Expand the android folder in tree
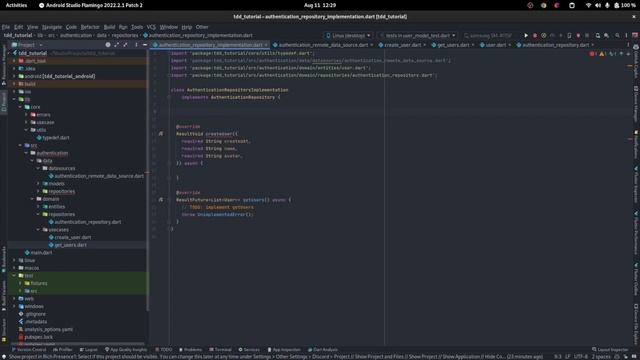This screenshot has width=640, height=360. [14, 76]
